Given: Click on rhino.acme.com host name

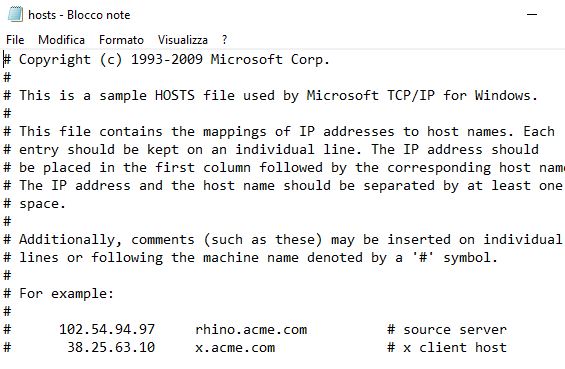Looking at the screenshot, I should 251,329.
